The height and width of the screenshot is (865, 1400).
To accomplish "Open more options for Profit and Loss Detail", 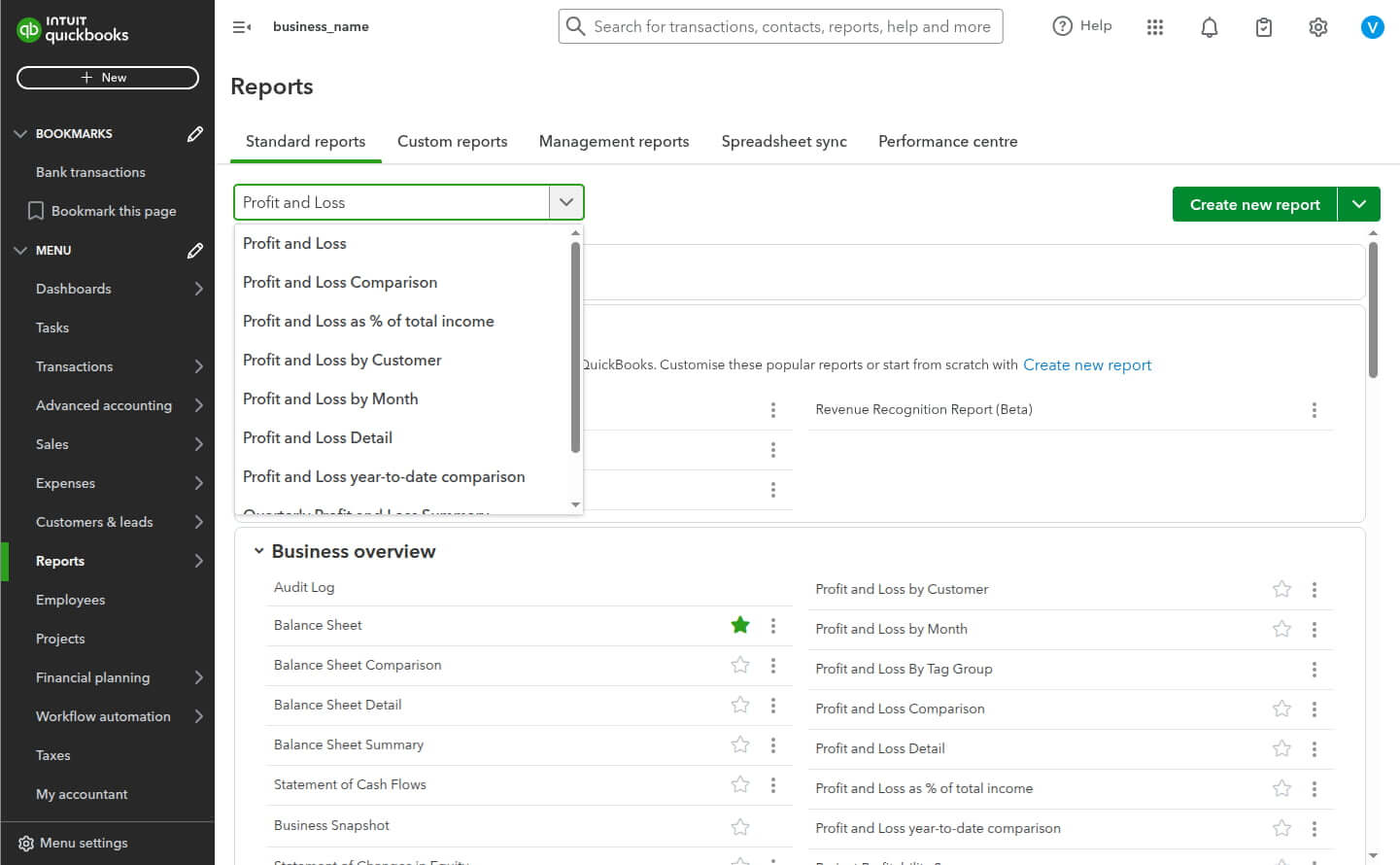I will [x=1315, y=749].
